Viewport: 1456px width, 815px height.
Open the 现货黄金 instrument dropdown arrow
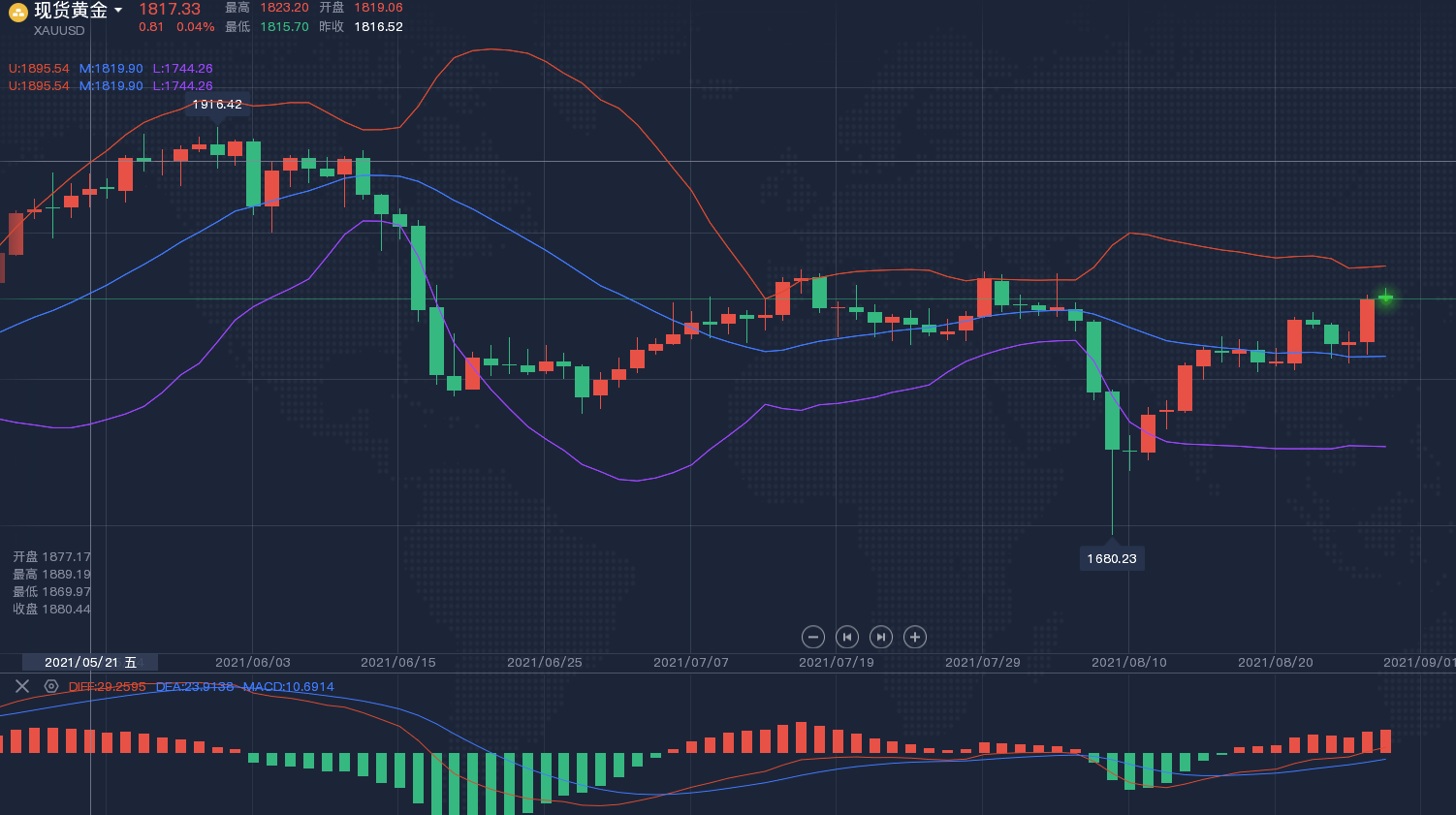point(118,11)
